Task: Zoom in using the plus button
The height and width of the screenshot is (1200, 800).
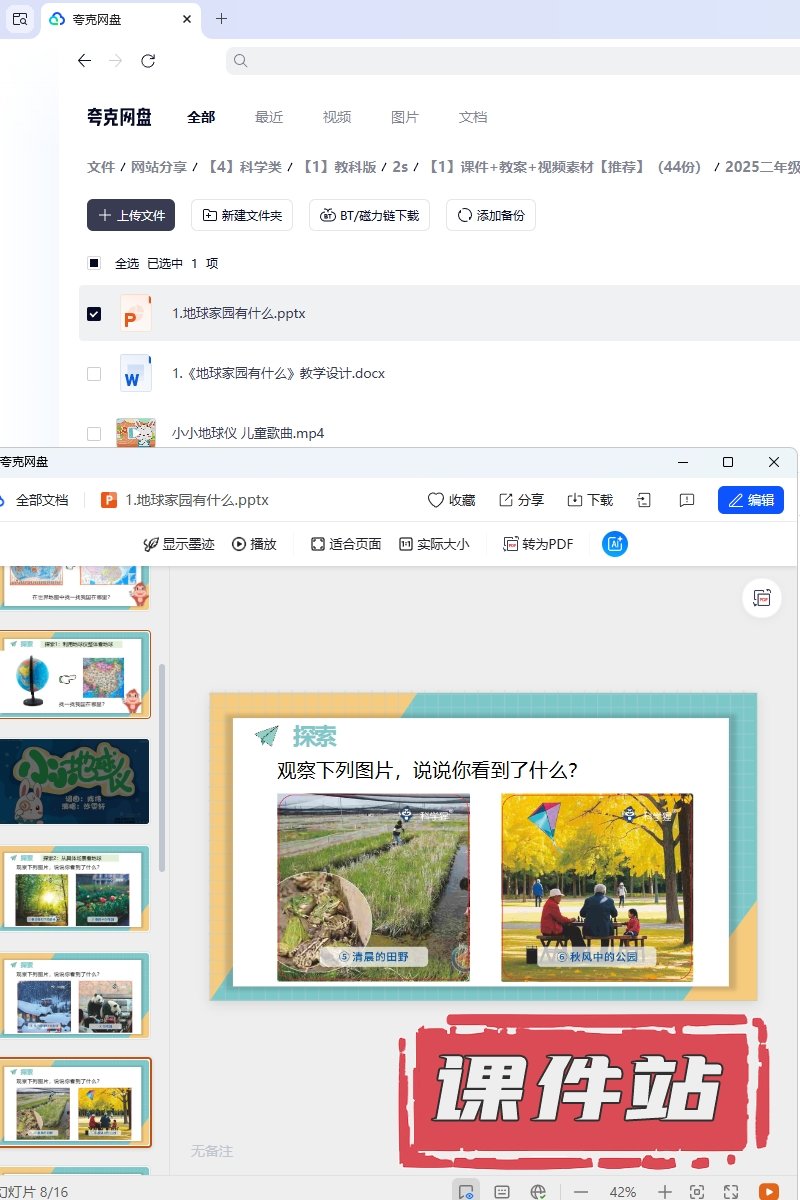Action: point(665,1192)
